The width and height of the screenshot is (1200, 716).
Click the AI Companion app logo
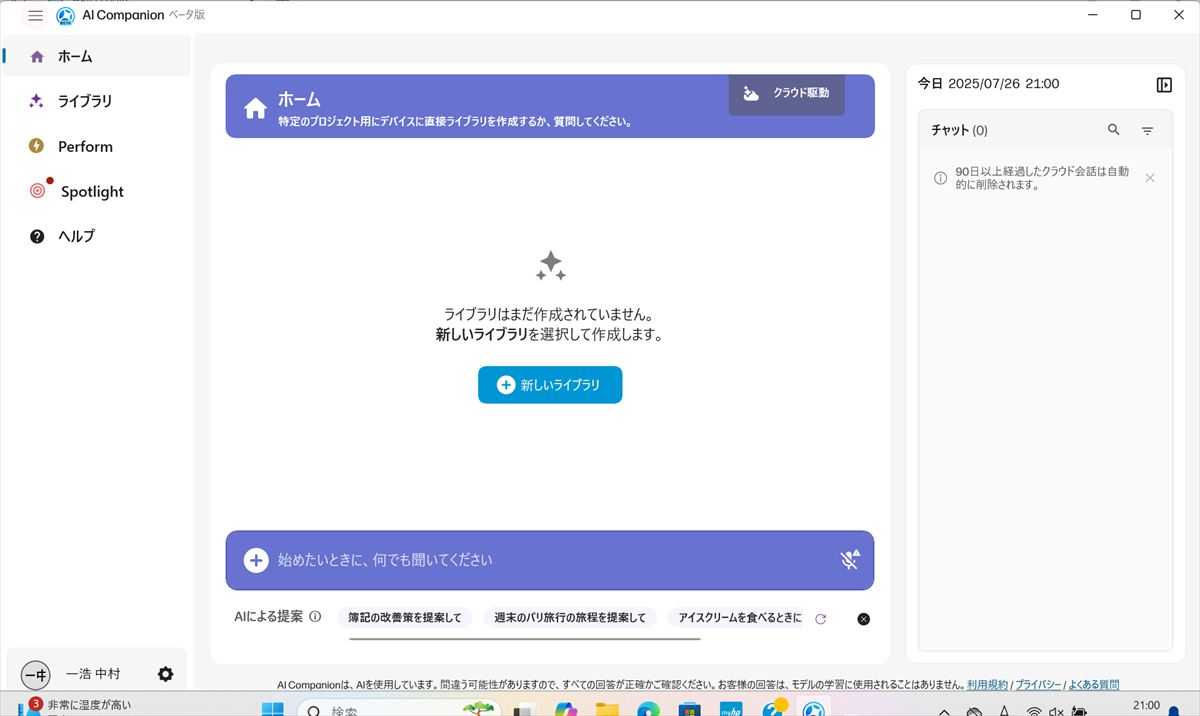[x=66, y=16]
